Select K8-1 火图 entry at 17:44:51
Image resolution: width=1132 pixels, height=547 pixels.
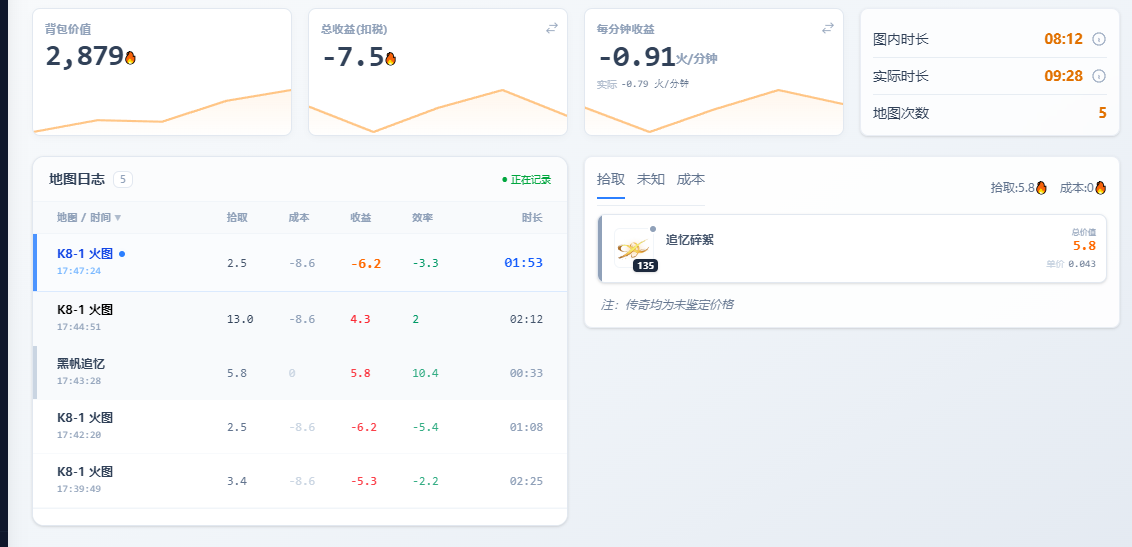300,318
